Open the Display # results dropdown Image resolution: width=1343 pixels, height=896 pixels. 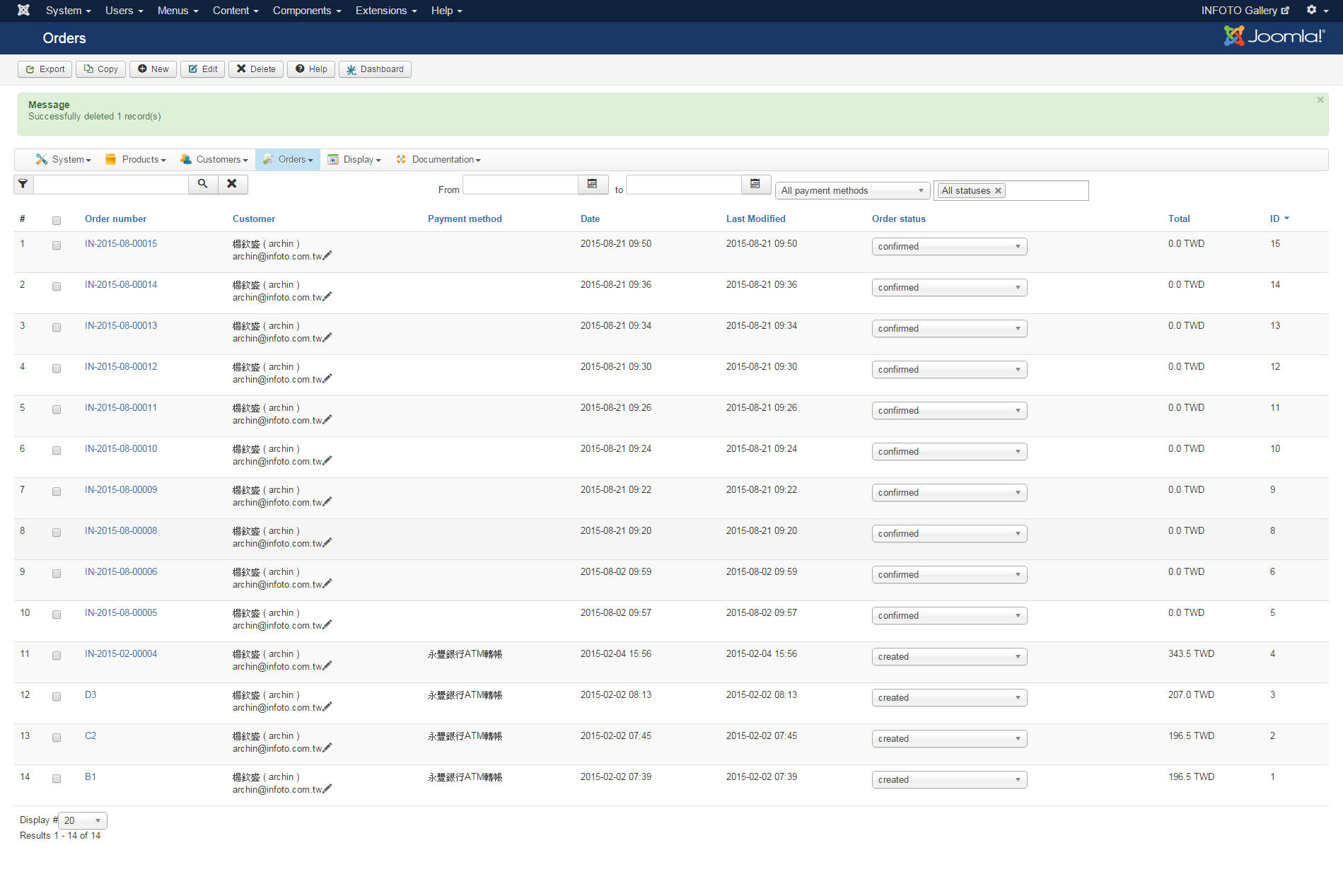[83, 820]
